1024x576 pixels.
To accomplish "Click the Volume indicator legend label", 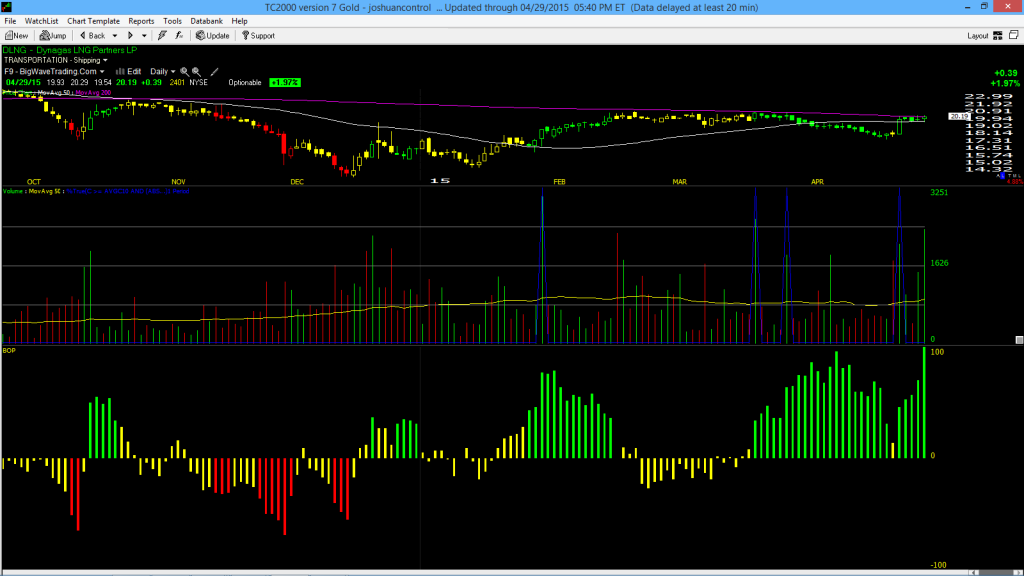I will click(x=14, y=191).
